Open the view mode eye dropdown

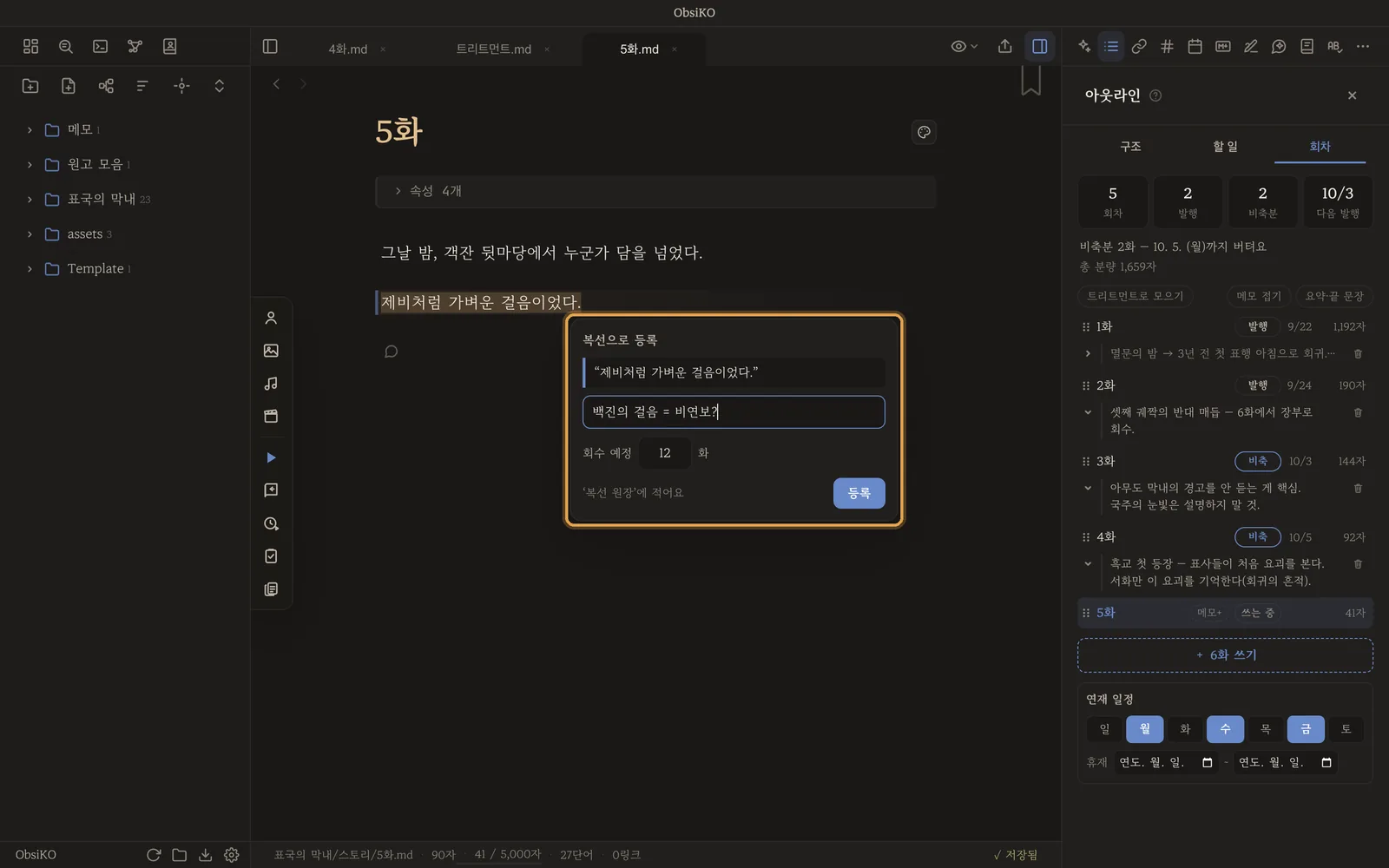964,47
